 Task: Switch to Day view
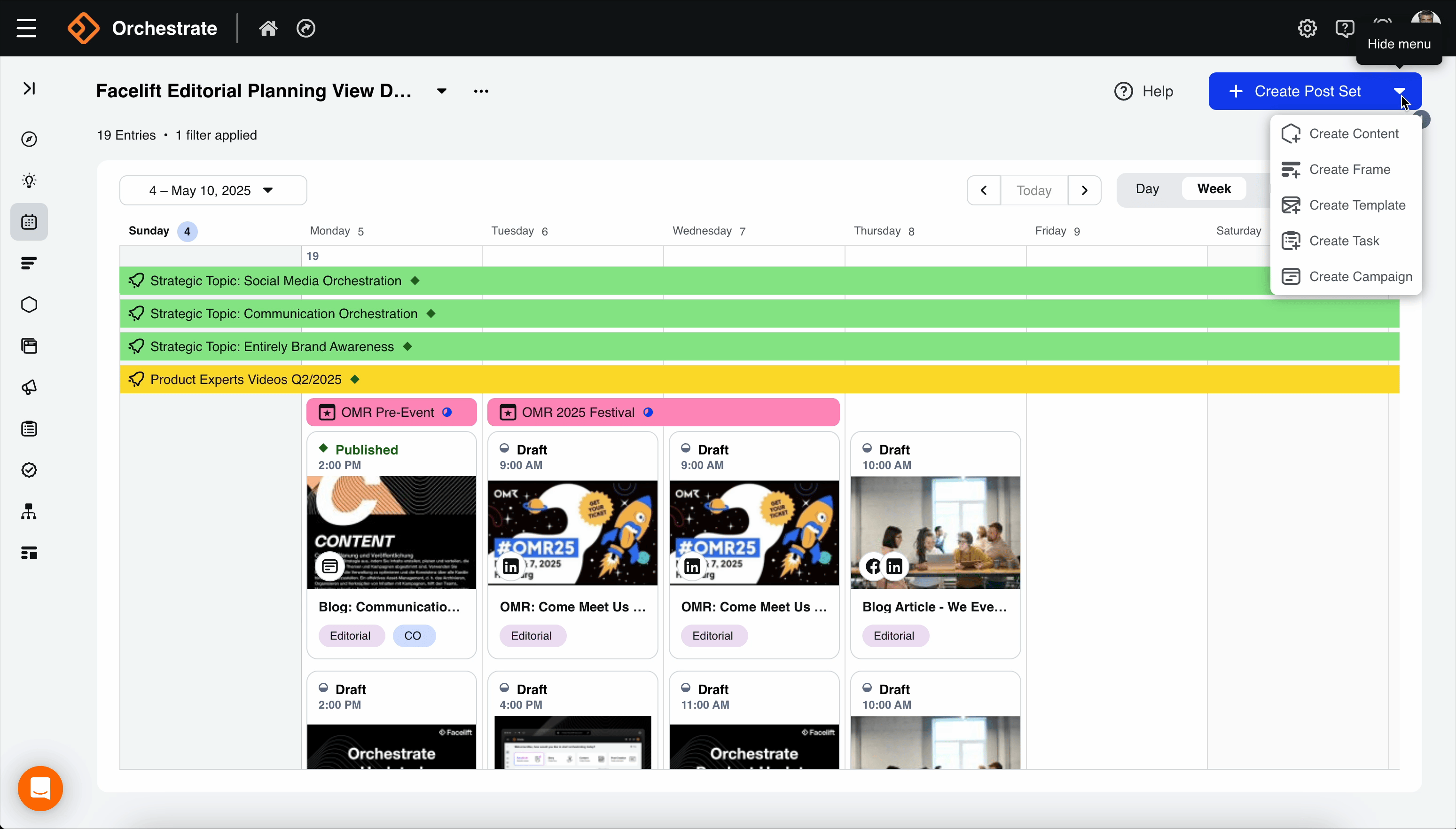point(1147,189)
